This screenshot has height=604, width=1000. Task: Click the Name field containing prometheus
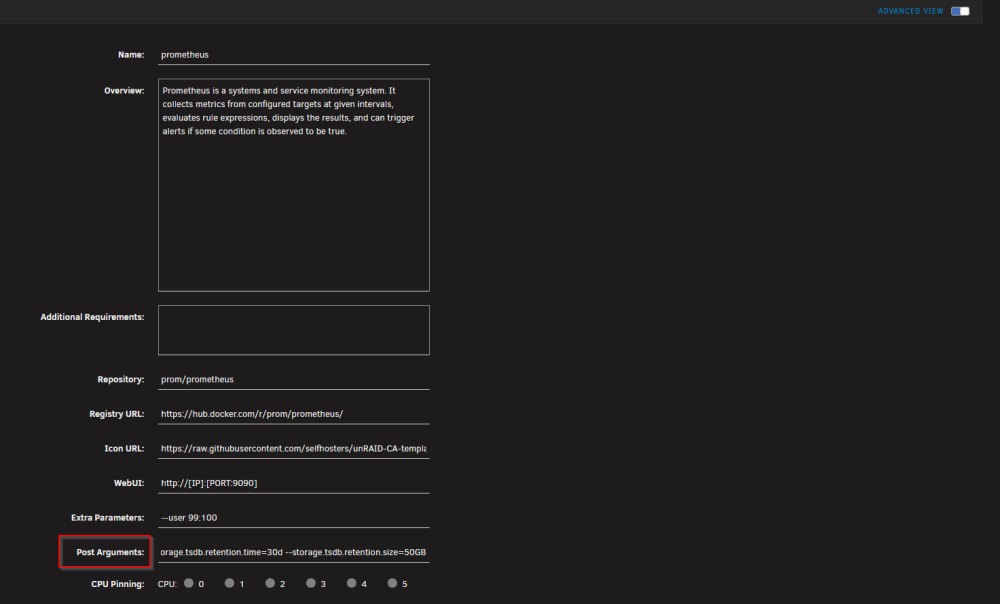pyautogui.click(x=293, y=55)
